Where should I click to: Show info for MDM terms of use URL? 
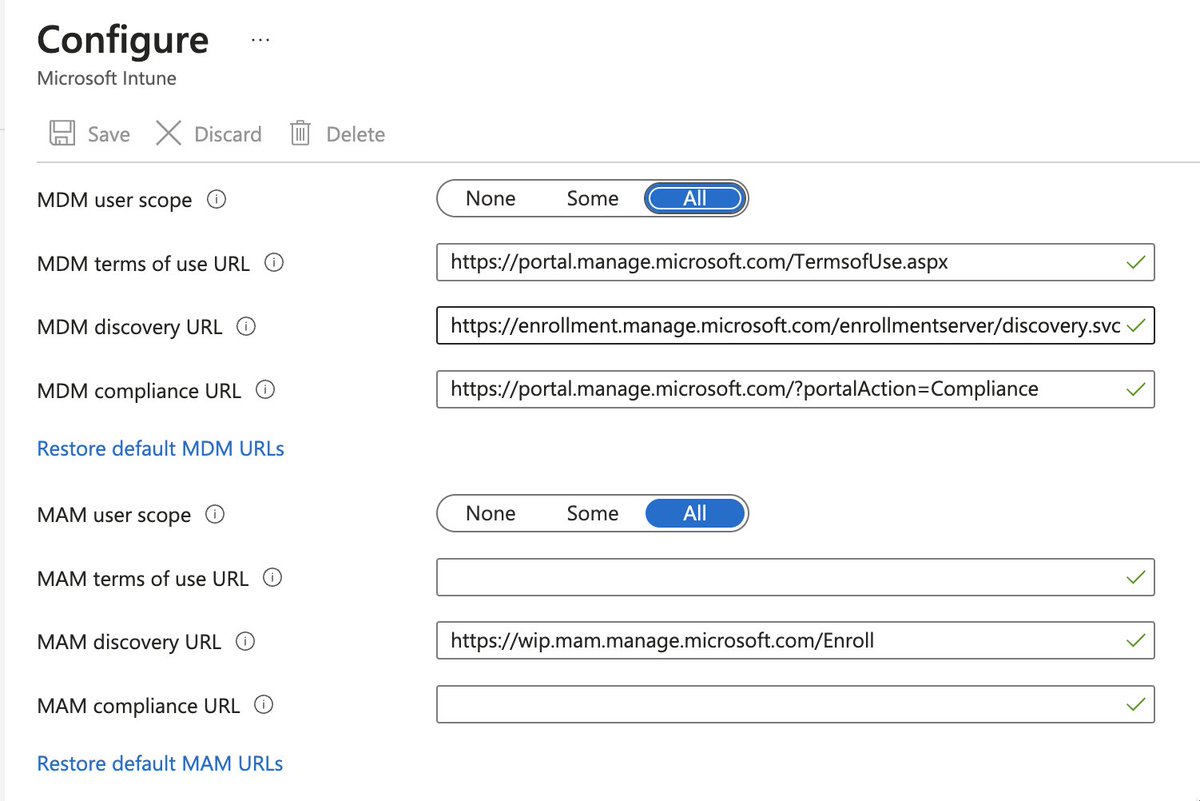(274, 264)
